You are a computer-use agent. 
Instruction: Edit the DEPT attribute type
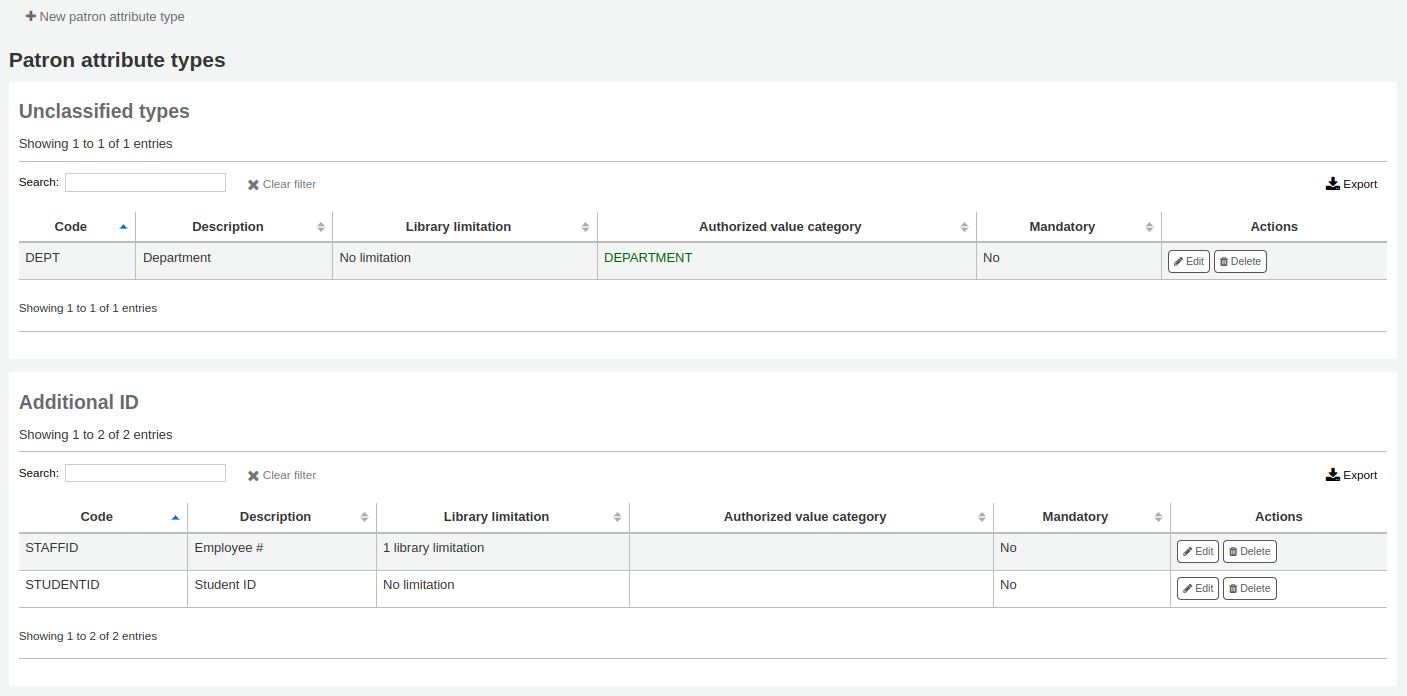[1188, 260]
